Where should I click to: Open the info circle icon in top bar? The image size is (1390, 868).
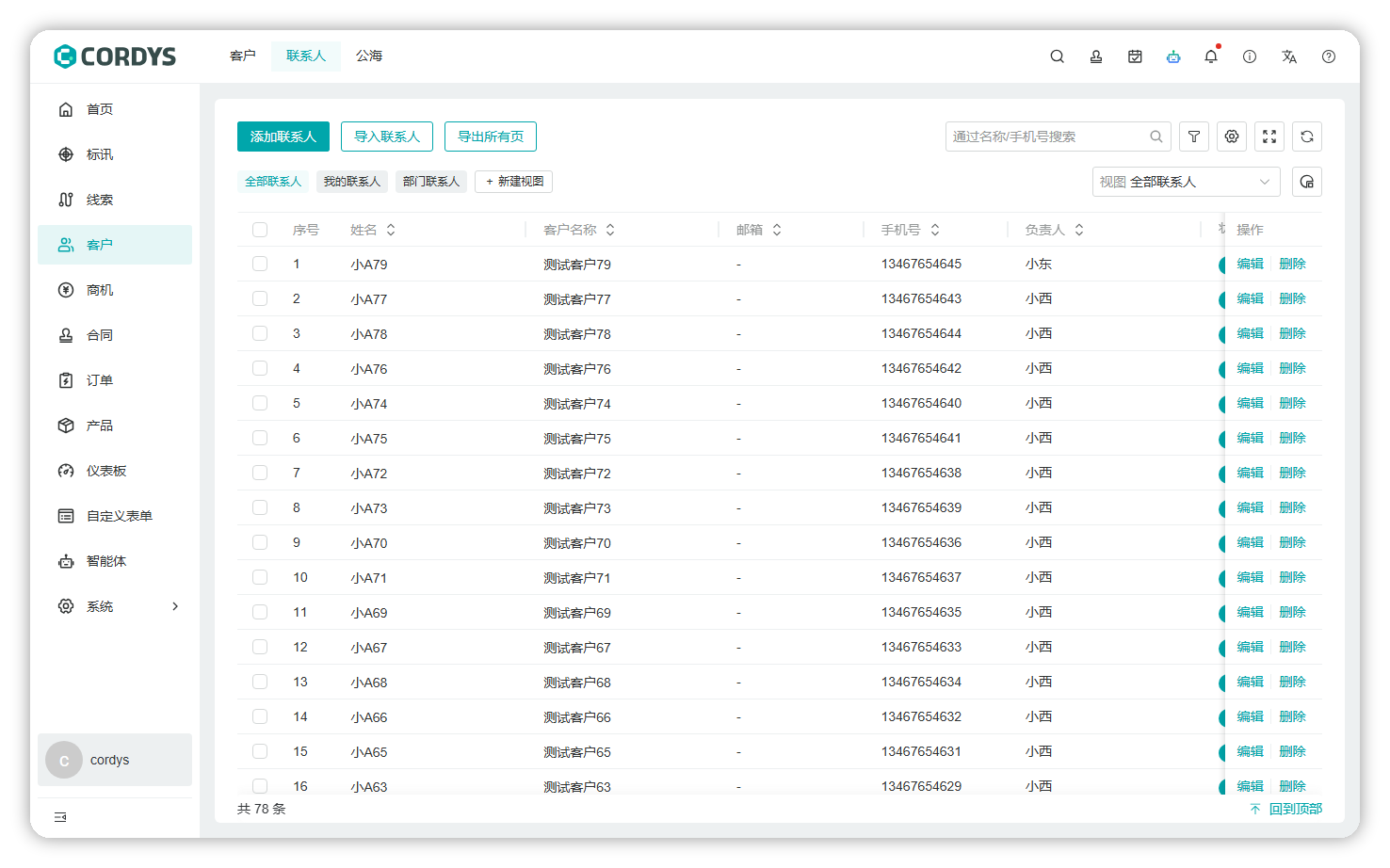click(x=1250, y=56)
